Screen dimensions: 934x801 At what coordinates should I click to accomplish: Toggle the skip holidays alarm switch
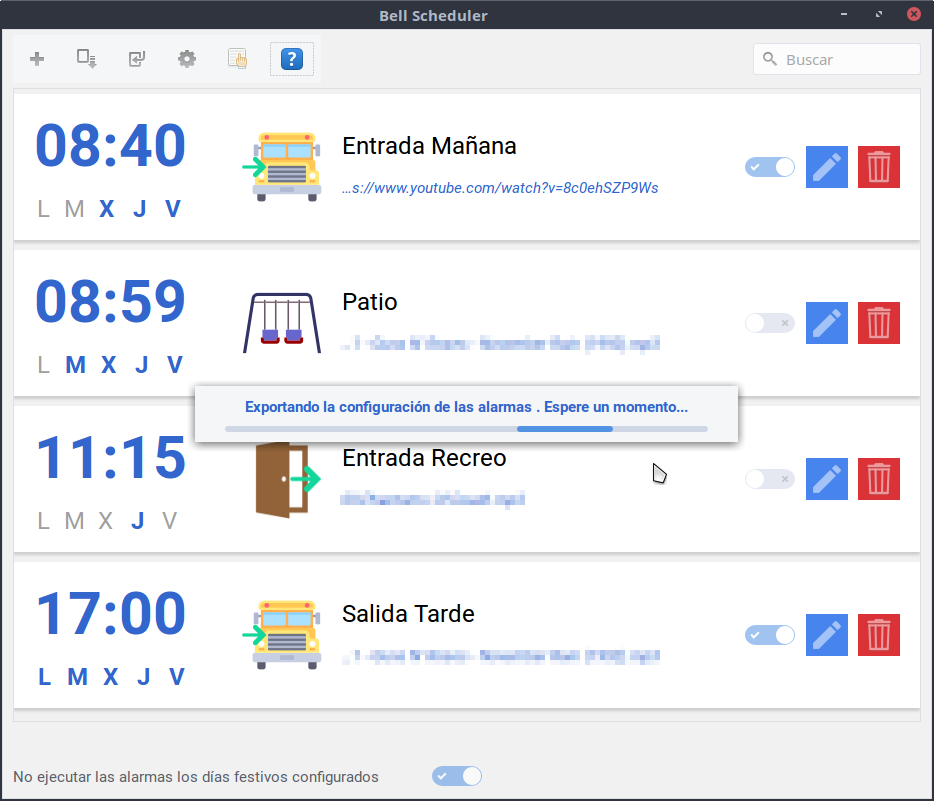click(x=457, y=776)
